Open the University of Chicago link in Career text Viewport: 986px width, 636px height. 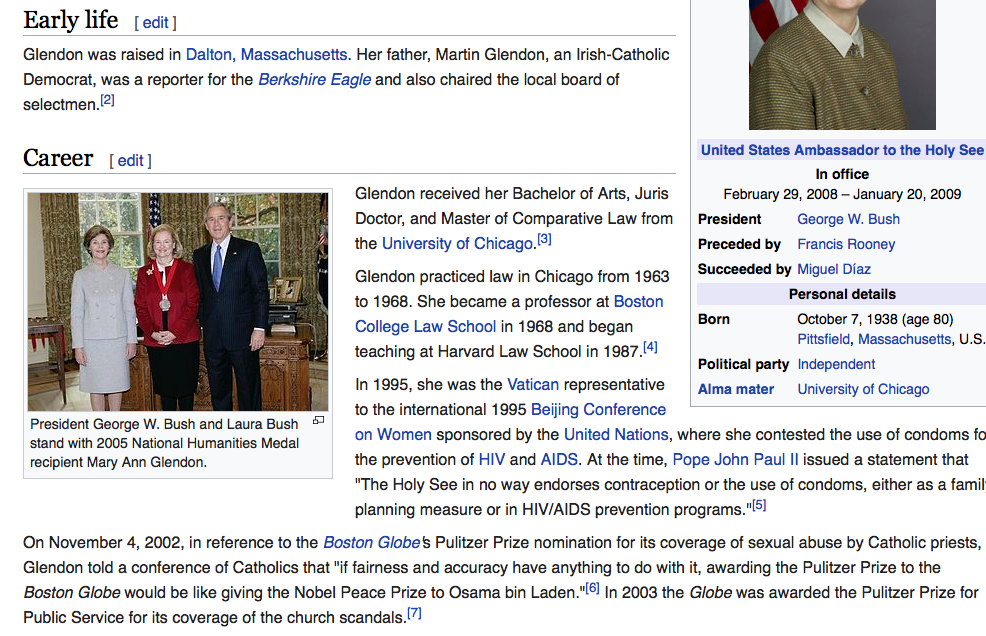pos(457,243)
